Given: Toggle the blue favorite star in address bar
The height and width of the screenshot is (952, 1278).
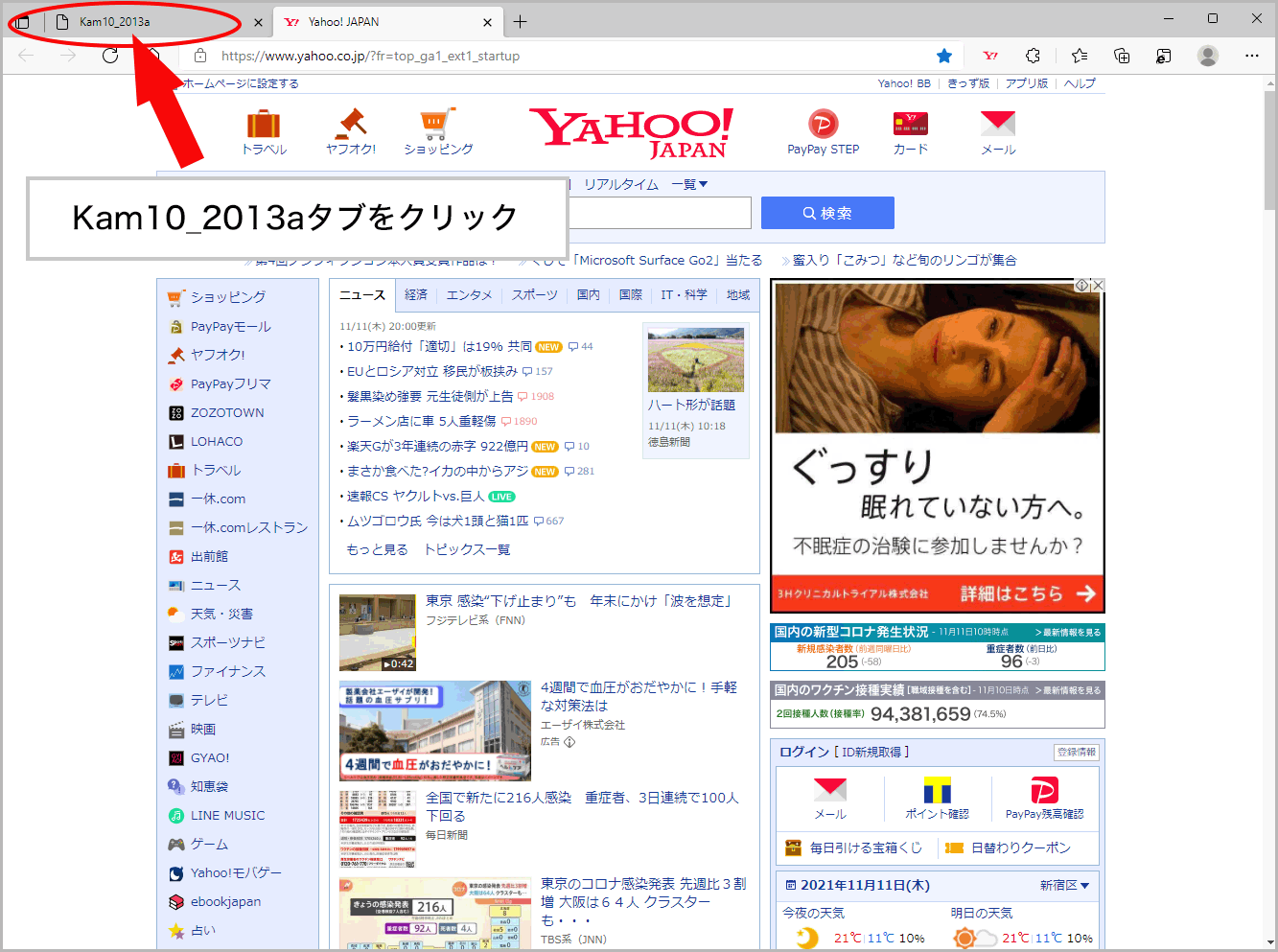Looking at the screenshot, I should [944, 56].
